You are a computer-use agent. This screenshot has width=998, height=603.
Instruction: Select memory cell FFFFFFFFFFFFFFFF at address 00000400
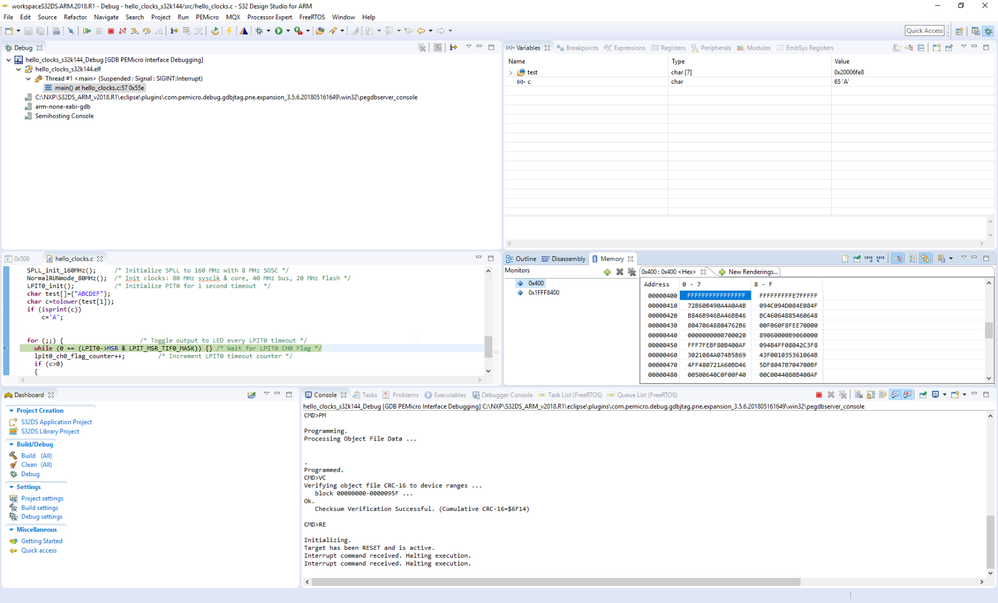[715, 295]
